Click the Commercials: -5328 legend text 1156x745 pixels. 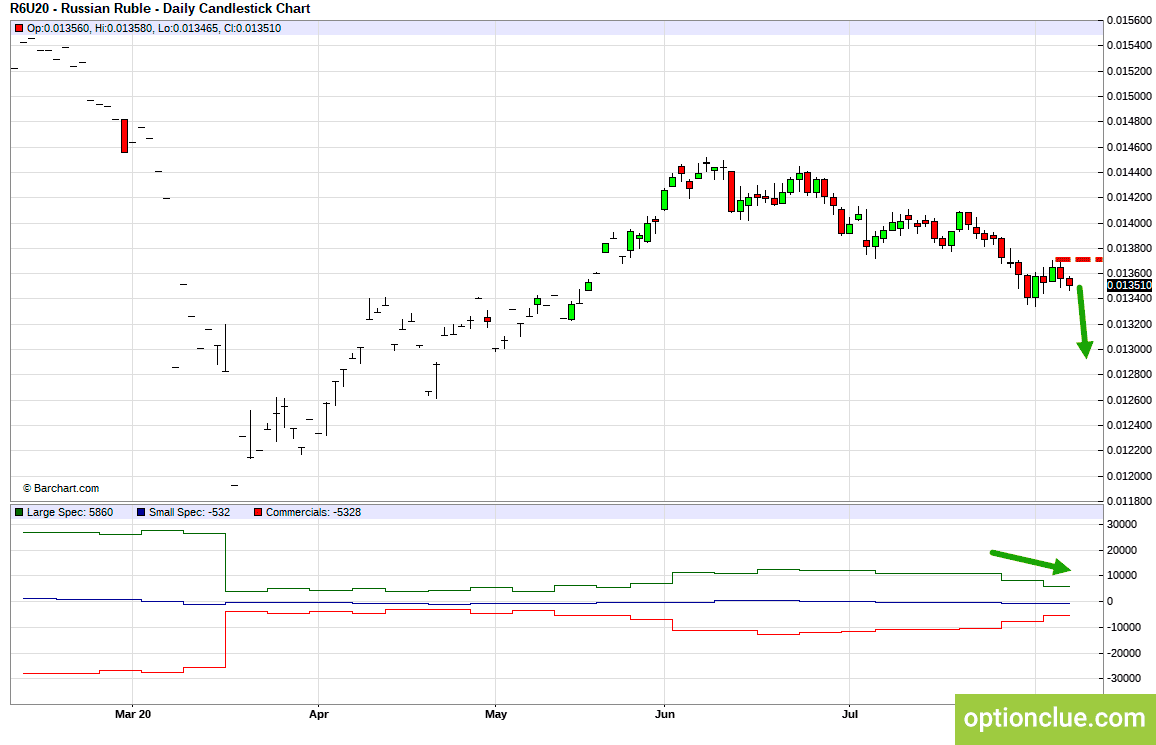click(313, 512)
